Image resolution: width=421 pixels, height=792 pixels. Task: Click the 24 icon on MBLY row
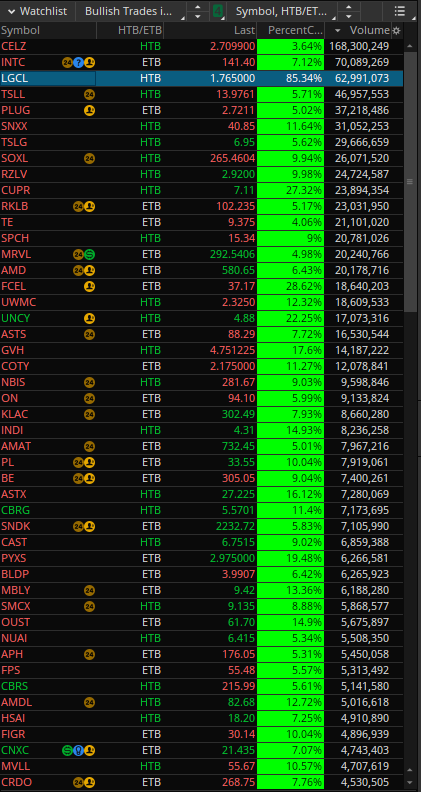tap(89, 590)
